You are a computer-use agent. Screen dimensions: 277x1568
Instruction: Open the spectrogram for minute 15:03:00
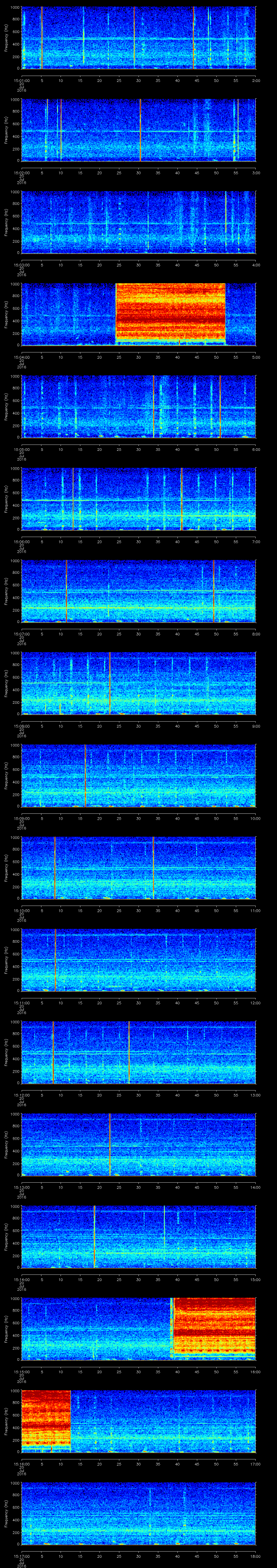pyautogui.click(x=138, y=222)
